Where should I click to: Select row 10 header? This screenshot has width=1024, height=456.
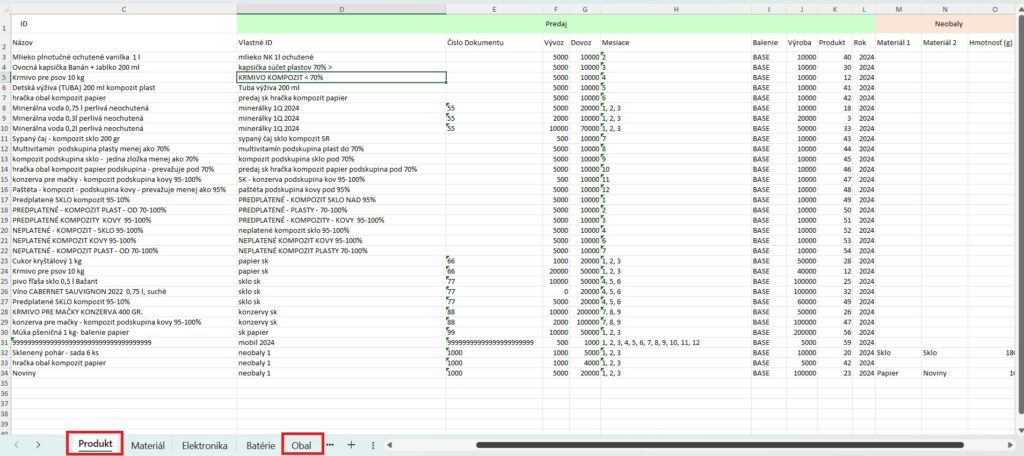point(3,129)
